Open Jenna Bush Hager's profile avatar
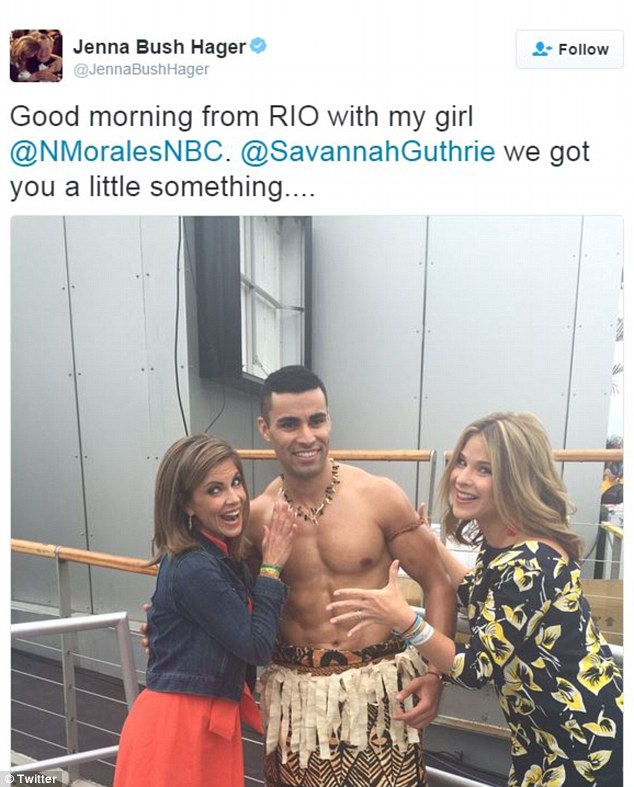This screenshot has height=787, width=634. 36,55
